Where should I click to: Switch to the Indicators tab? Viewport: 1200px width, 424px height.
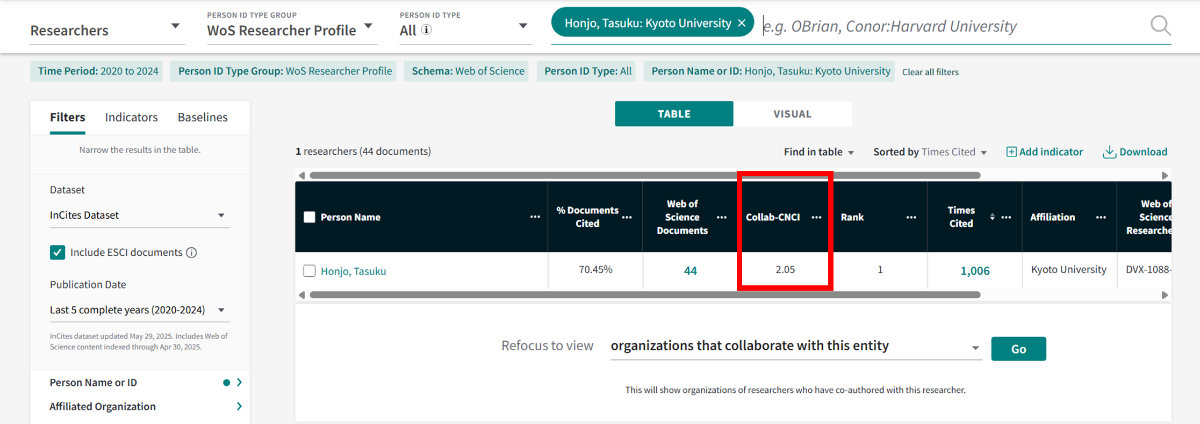click(x=131, y=117)
